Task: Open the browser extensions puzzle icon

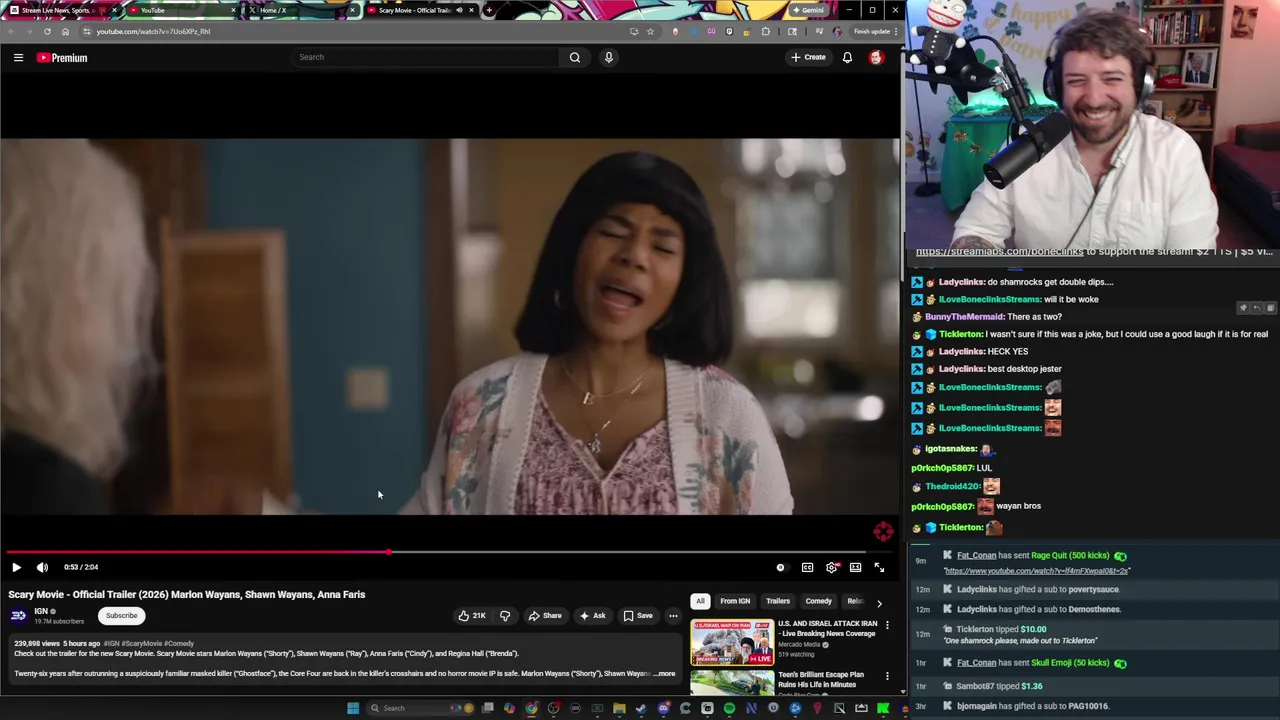Action: 766,31
